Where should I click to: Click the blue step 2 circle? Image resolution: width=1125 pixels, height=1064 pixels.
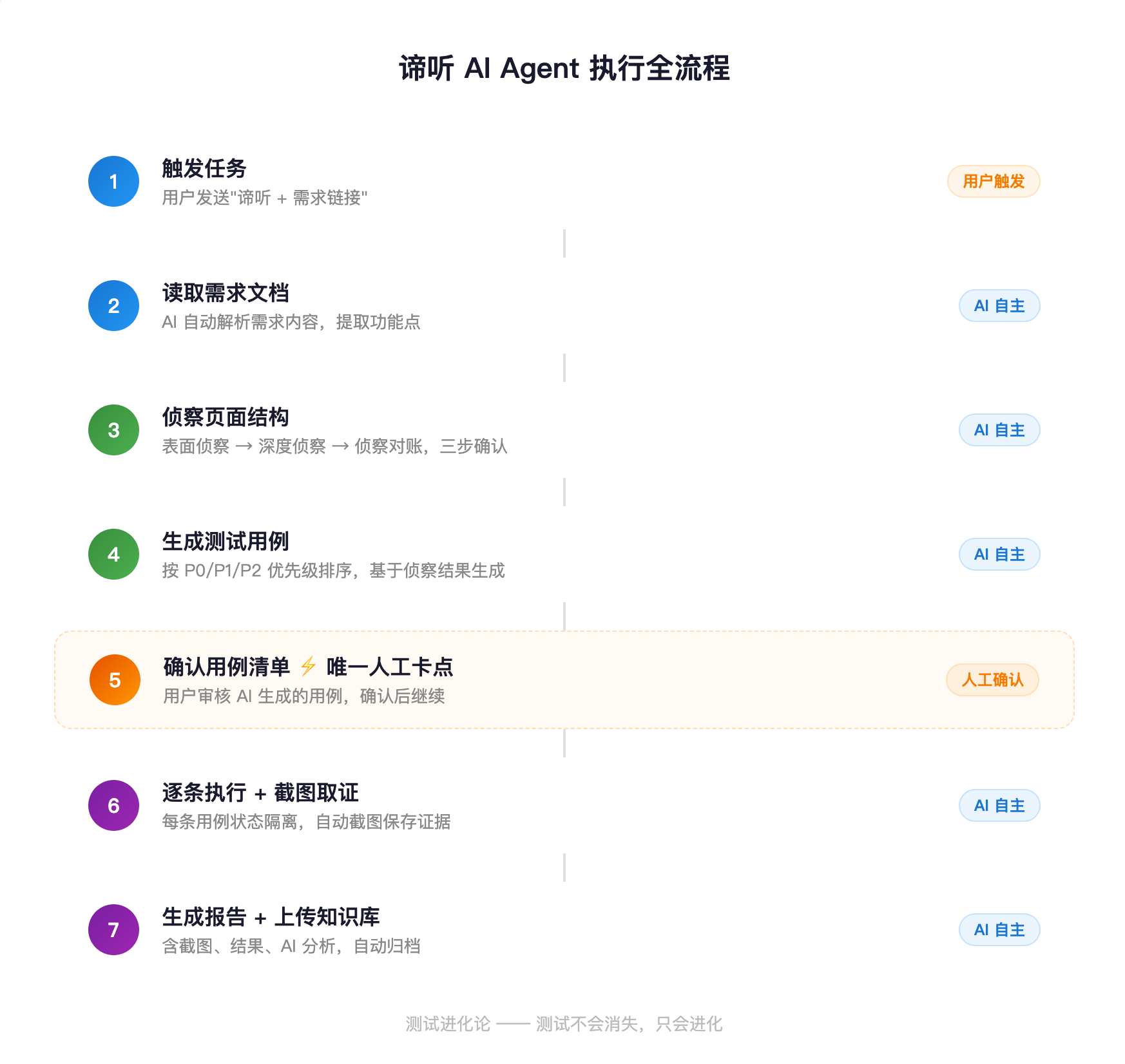point(113,306)
